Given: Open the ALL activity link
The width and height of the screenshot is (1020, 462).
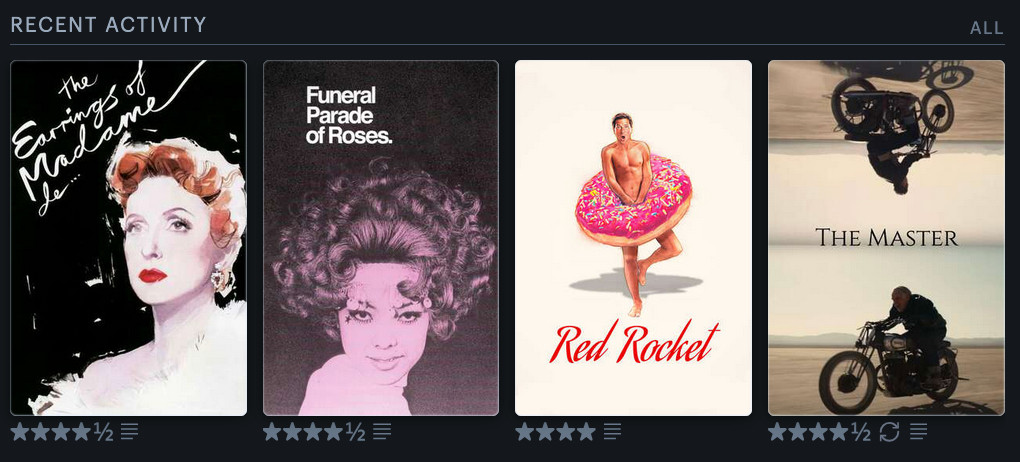Looking at the screenshot, I should 987,27.
